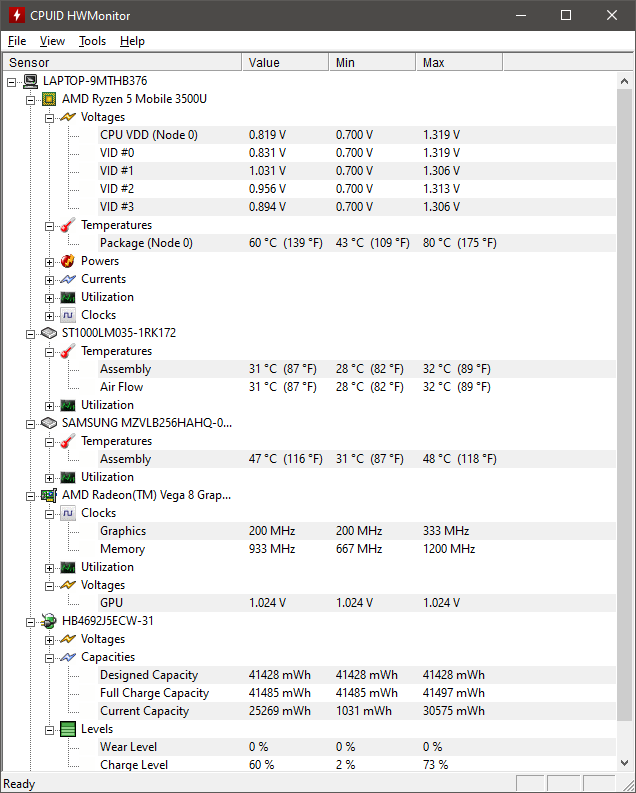The width and height of the screenshot is (636, 793).
Task: Click the green Levels bars icon
Action: click(x=68, y=729)
